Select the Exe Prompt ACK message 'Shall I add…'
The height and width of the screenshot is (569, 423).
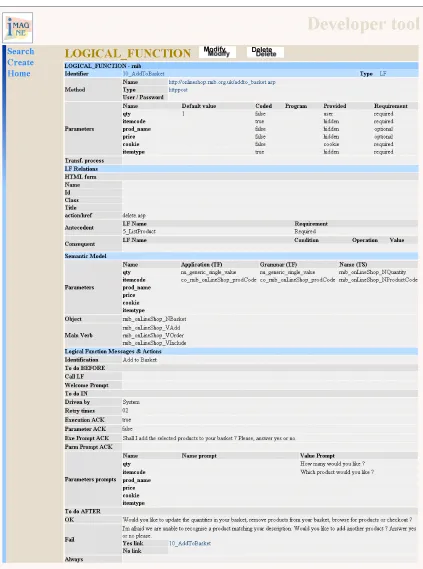tap(209, 438)
